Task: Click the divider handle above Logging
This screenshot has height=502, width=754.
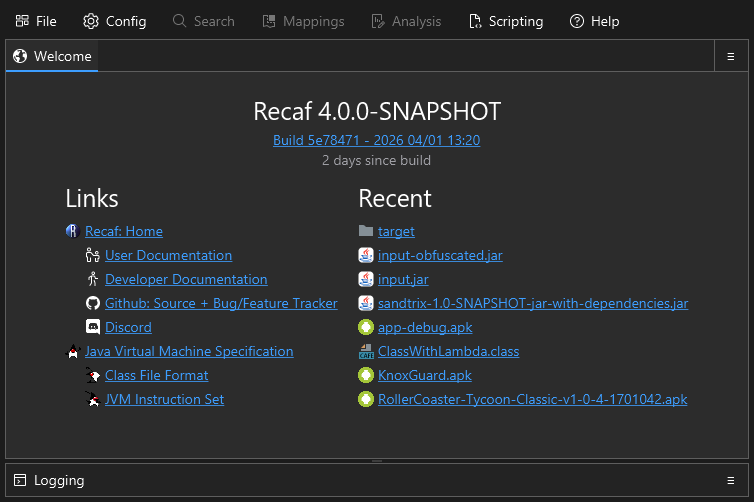Action: click(x=377, y=461)
